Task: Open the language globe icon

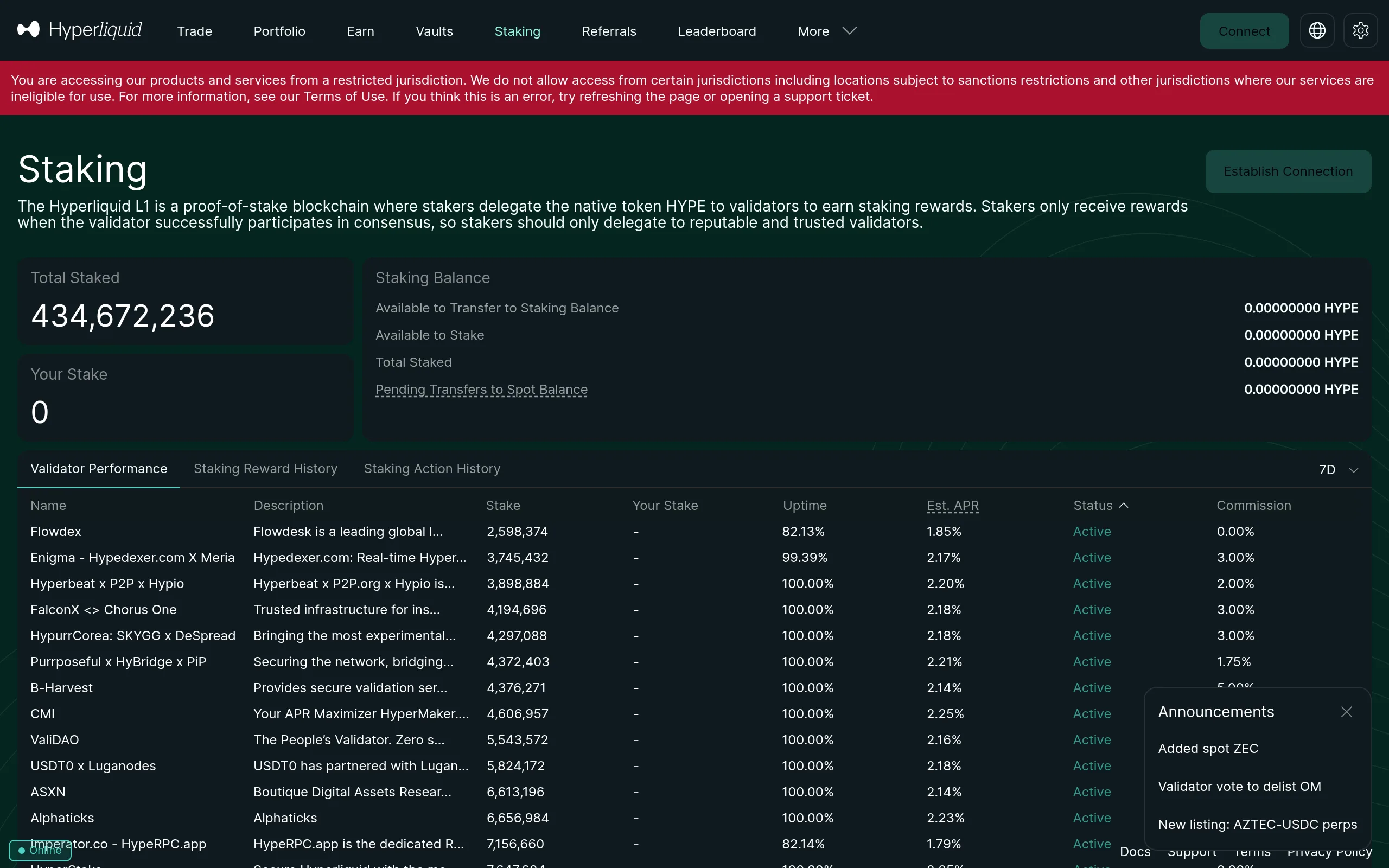Action: (x=1317, y=30)
